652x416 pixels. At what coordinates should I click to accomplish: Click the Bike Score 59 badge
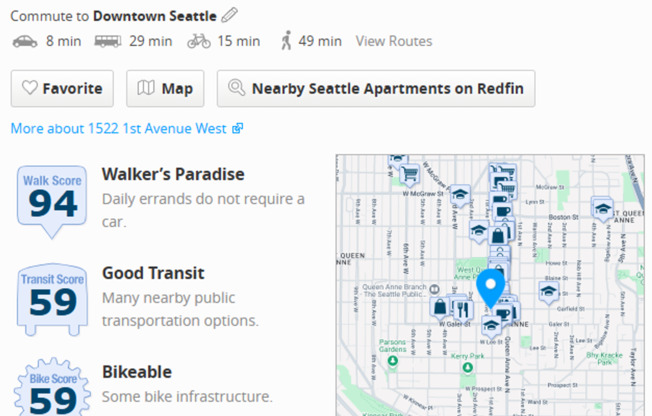tap(52, 387)
